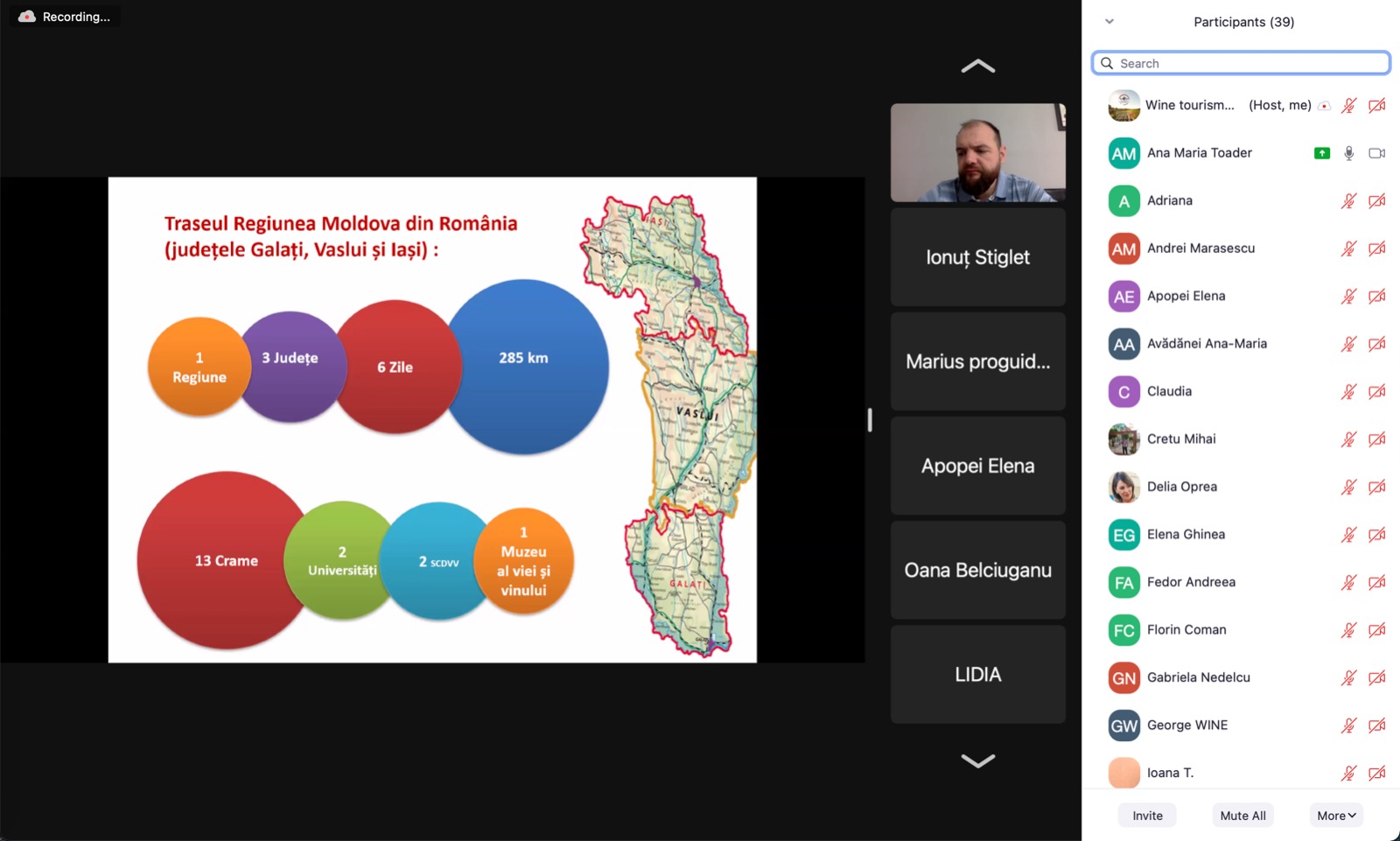The height and width of the screenshot is (841, 1400).
Task: Open the More dropdown menu
Action: point(1336,816)
